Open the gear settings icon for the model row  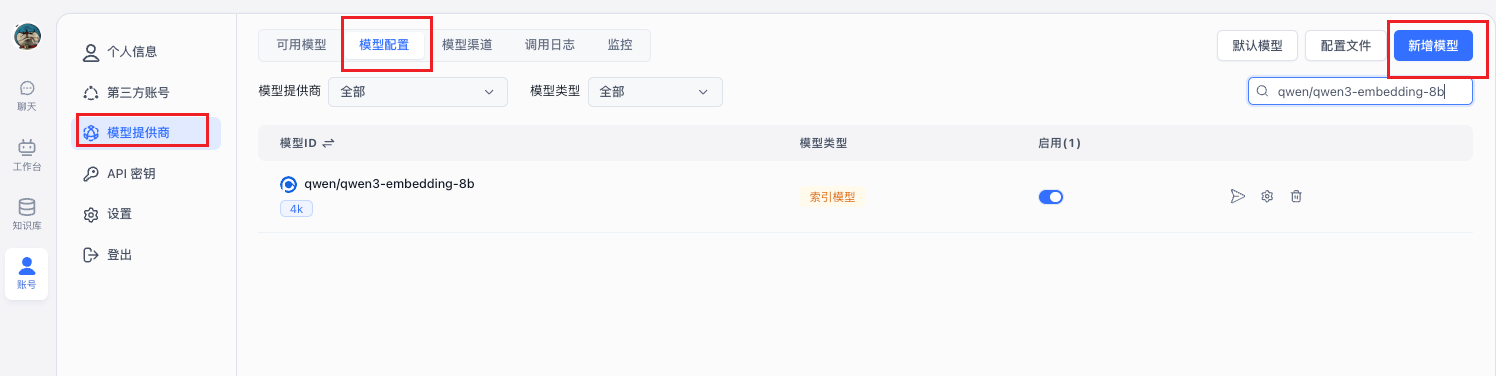1267,196
